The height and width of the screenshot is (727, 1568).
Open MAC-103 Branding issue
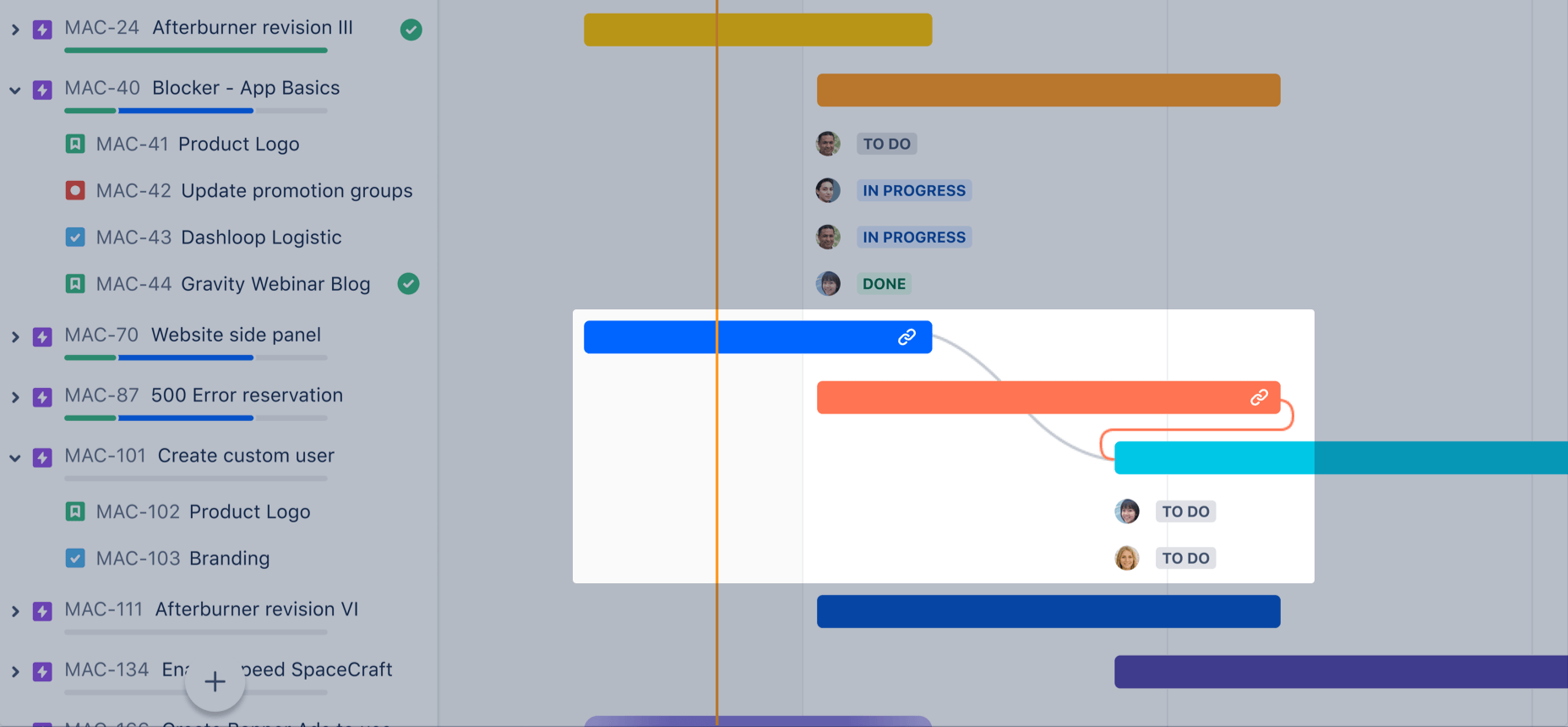coord(183,558)
